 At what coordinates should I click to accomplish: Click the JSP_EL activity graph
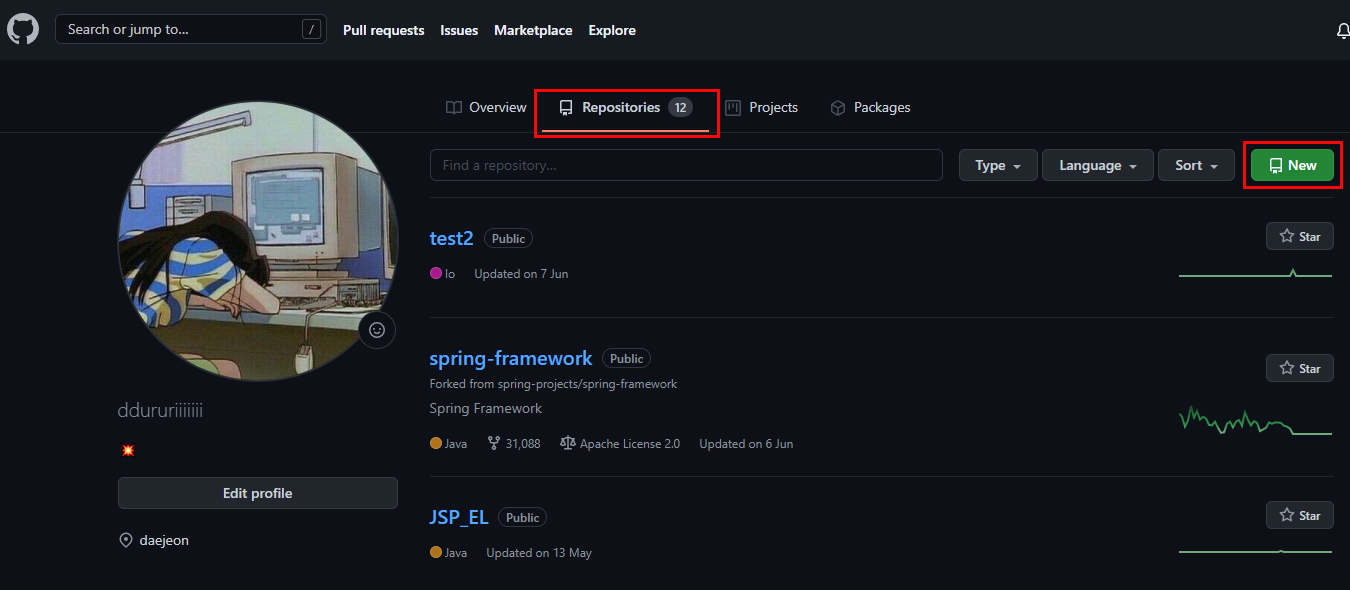(1255, 551)
